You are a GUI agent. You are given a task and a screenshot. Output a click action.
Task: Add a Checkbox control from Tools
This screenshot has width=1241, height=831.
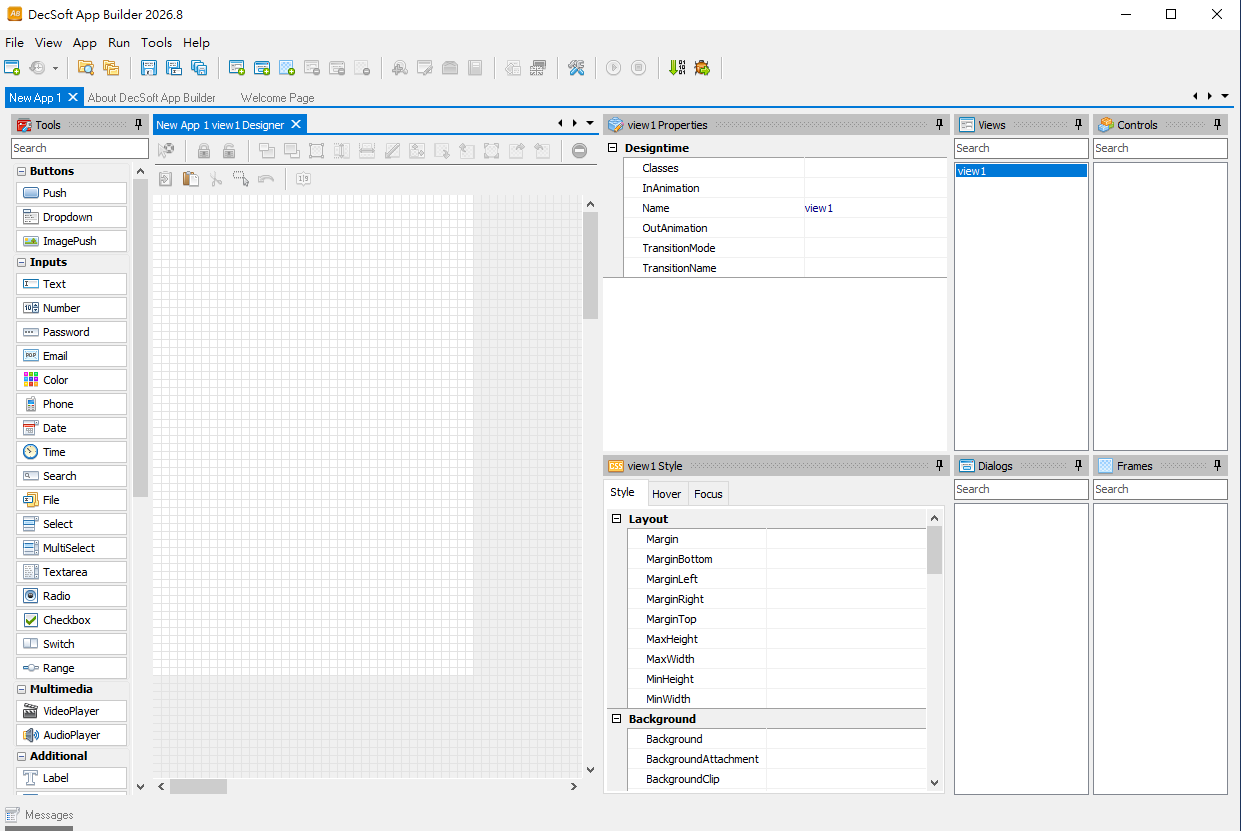pos(71,620)
